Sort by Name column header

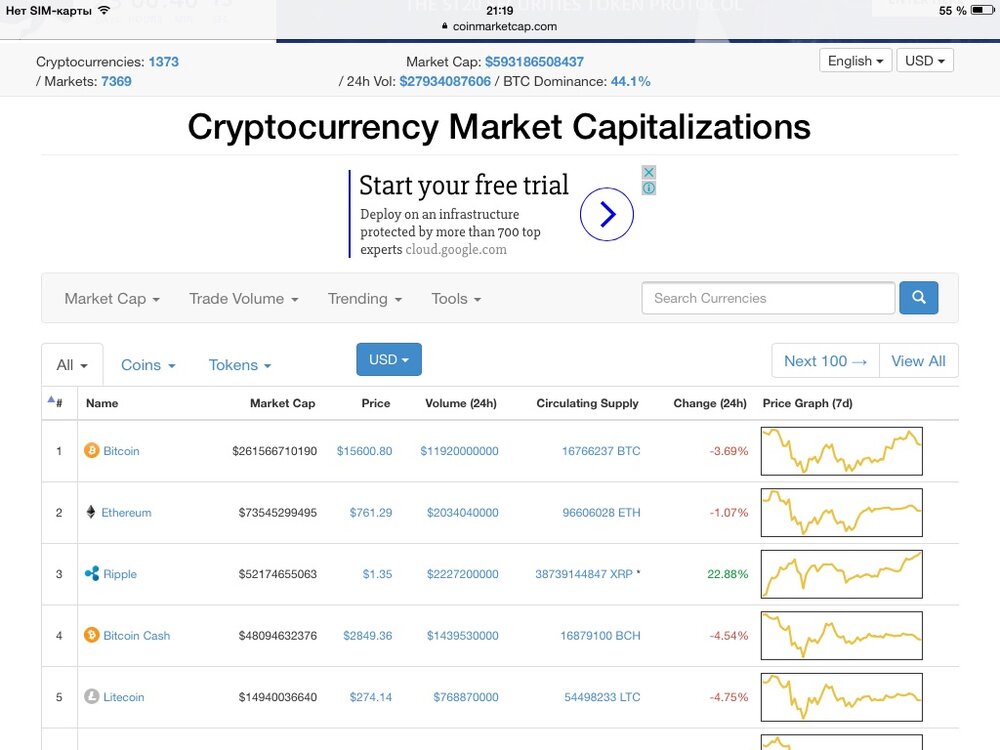(x=102, y=403)
